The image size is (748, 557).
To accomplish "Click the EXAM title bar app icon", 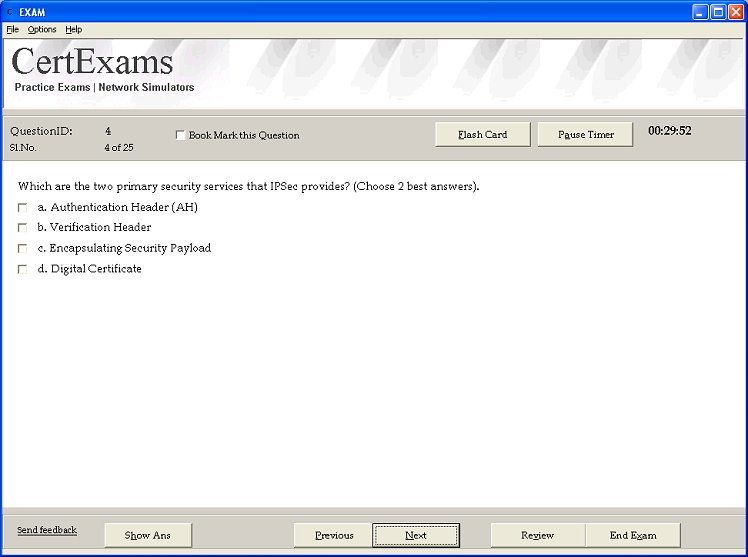I will pos(10,11).
